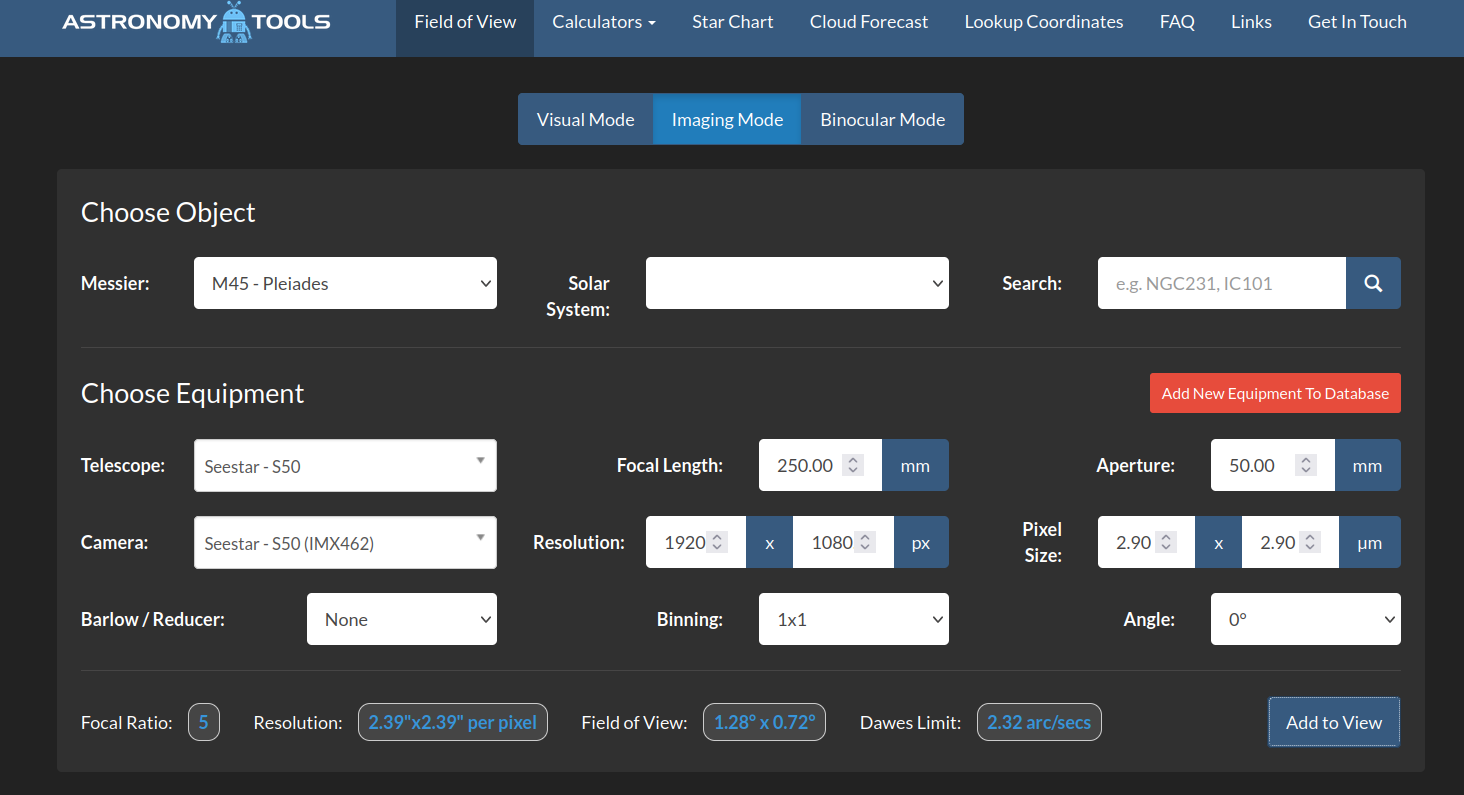Click the second Pixel Size spinner
This screenshot has height=795, width=1464.
click(x=1311, y=542)
